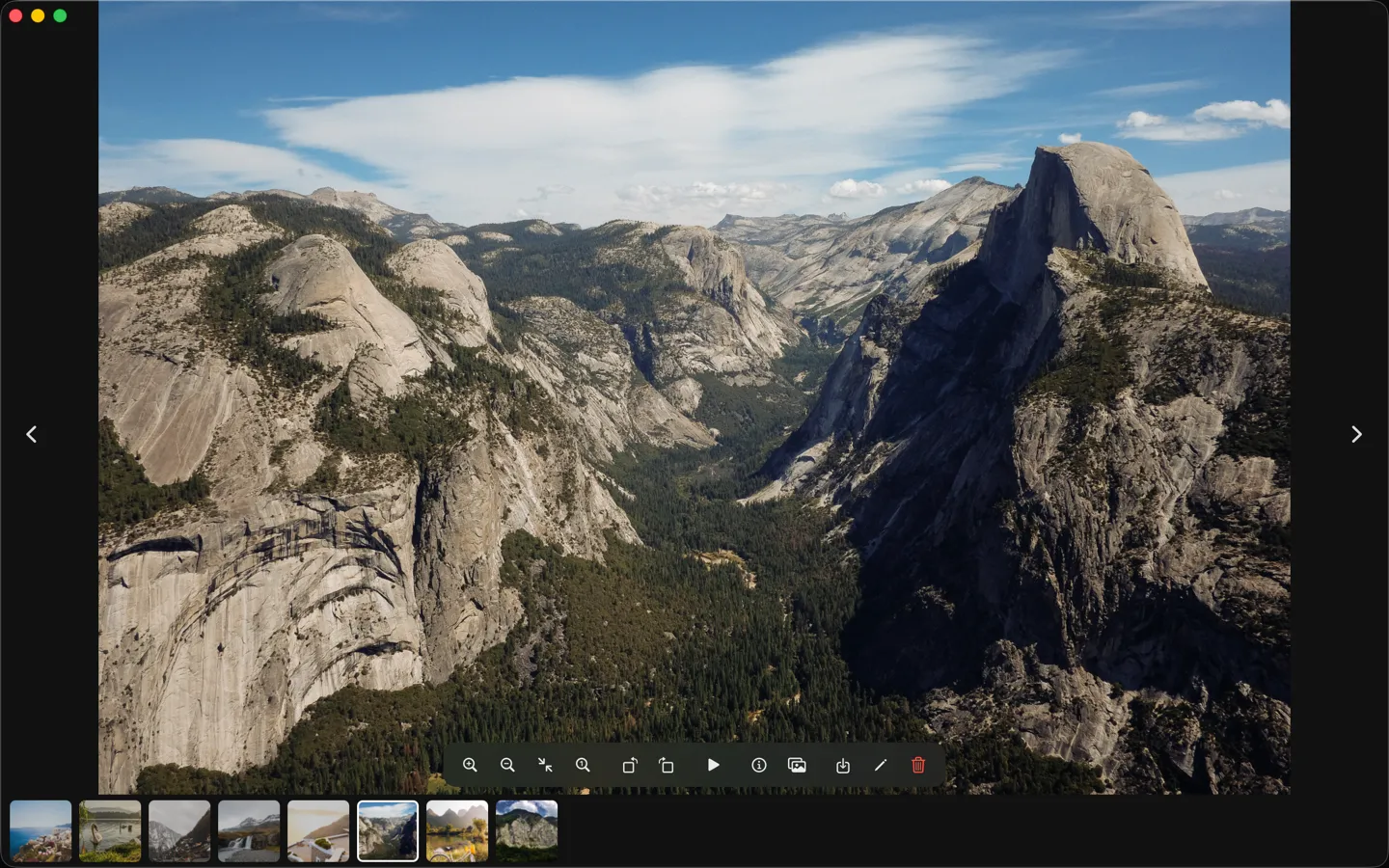Image resolution: width=1389 pixels, height=868 pixels.
Task: Select the highlighted Yosemite valley thumbnail
Action: click(388, 830)
